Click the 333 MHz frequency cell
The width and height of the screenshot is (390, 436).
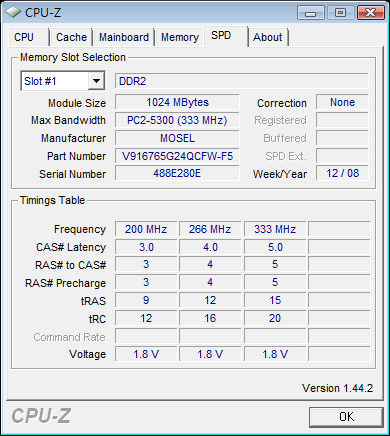275,229
